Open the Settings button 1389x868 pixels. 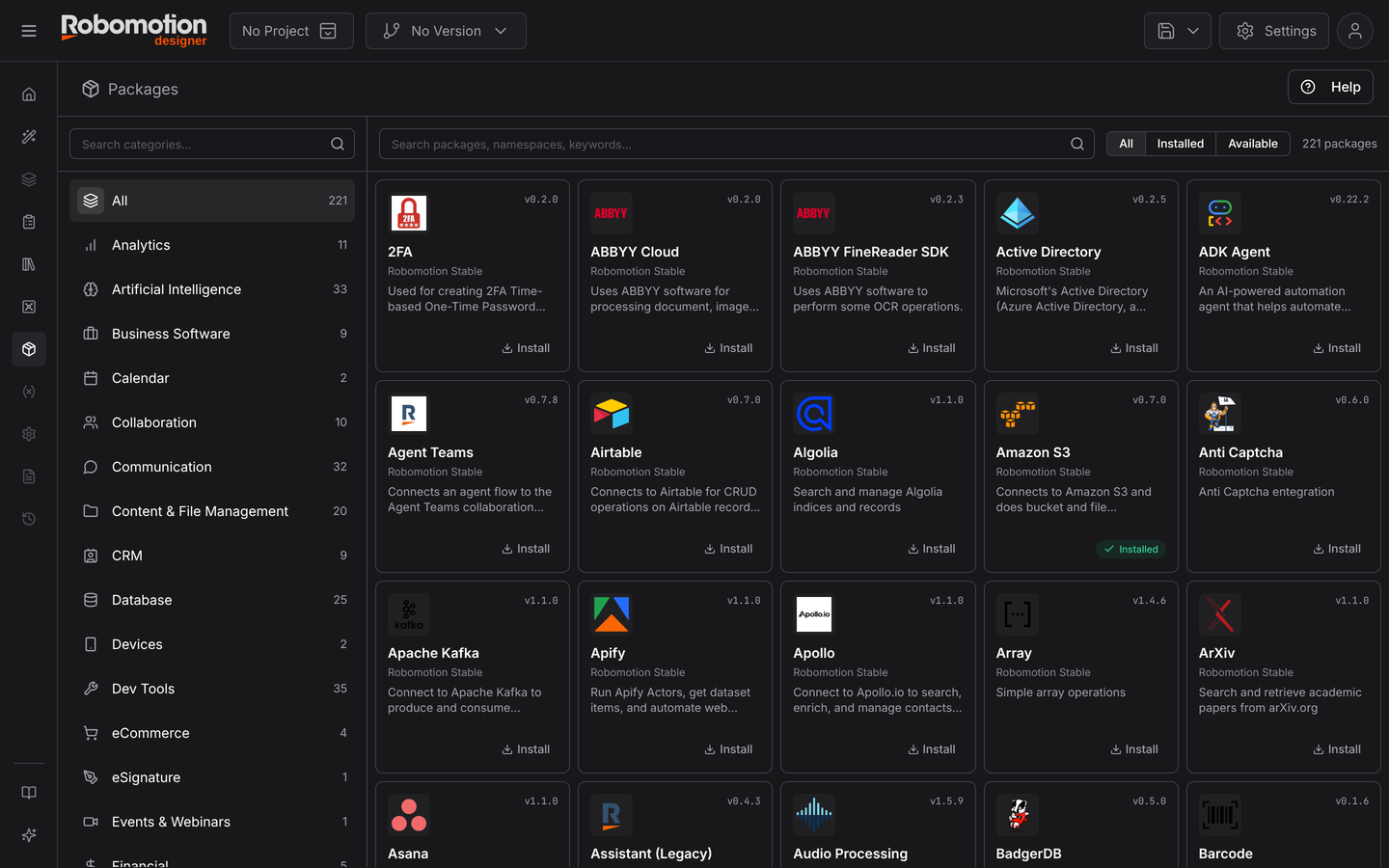pos(1274,31)
